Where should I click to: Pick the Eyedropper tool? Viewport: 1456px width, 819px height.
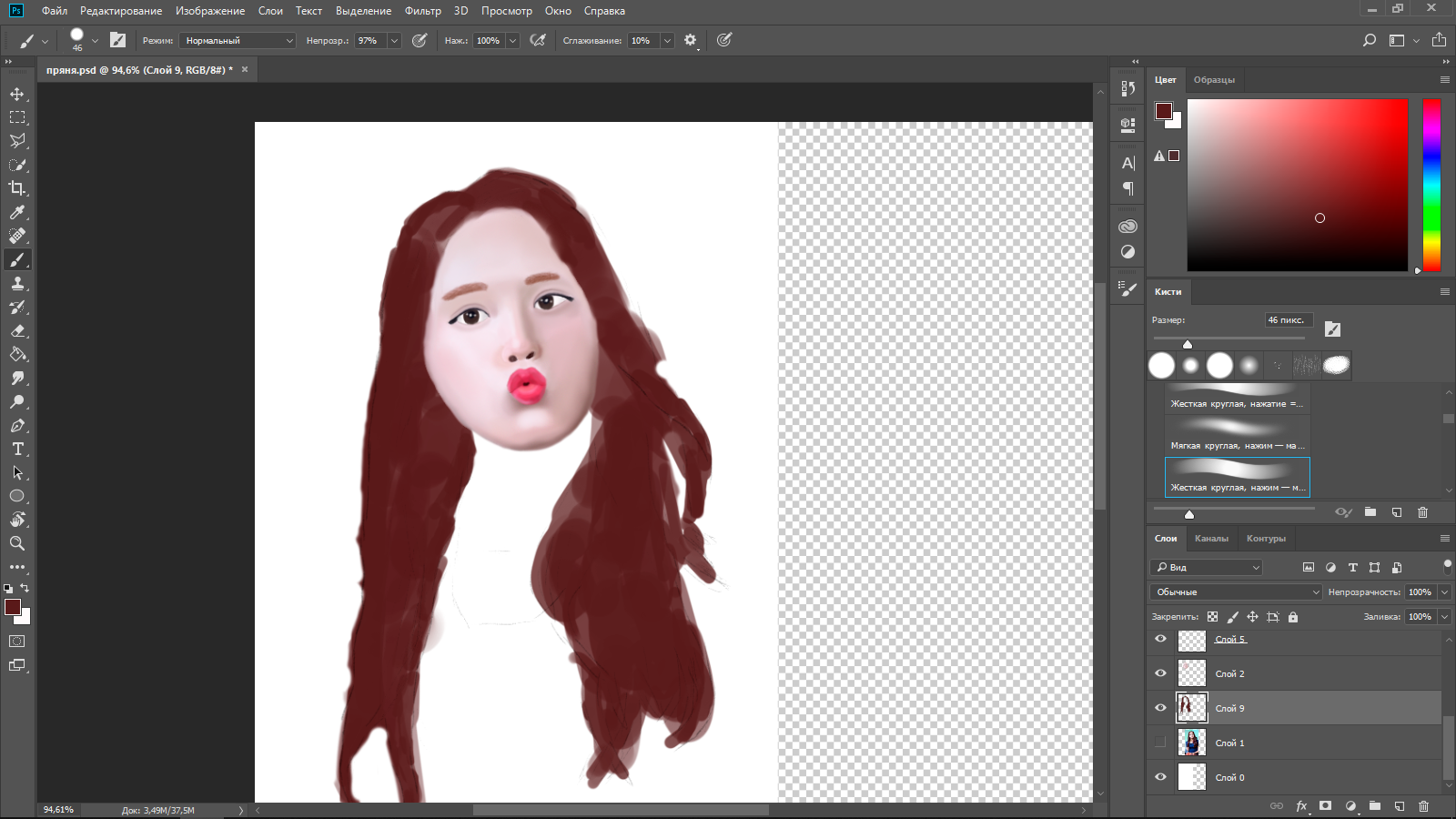17,212
